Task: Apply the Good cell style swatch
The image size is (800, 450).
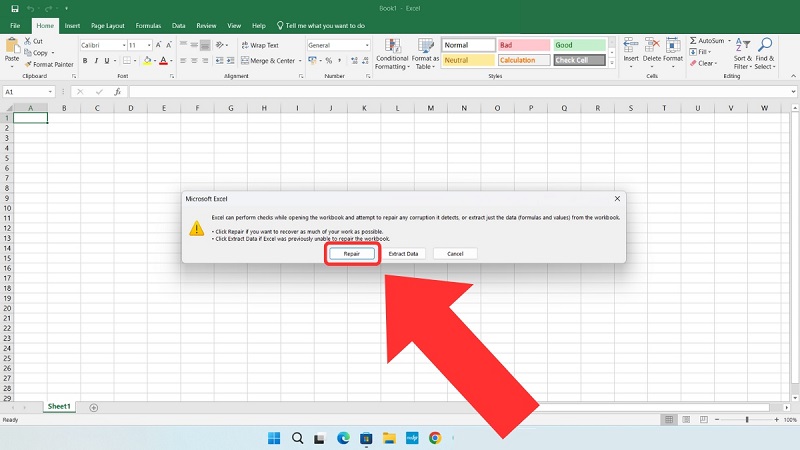Action: [579, 45]
